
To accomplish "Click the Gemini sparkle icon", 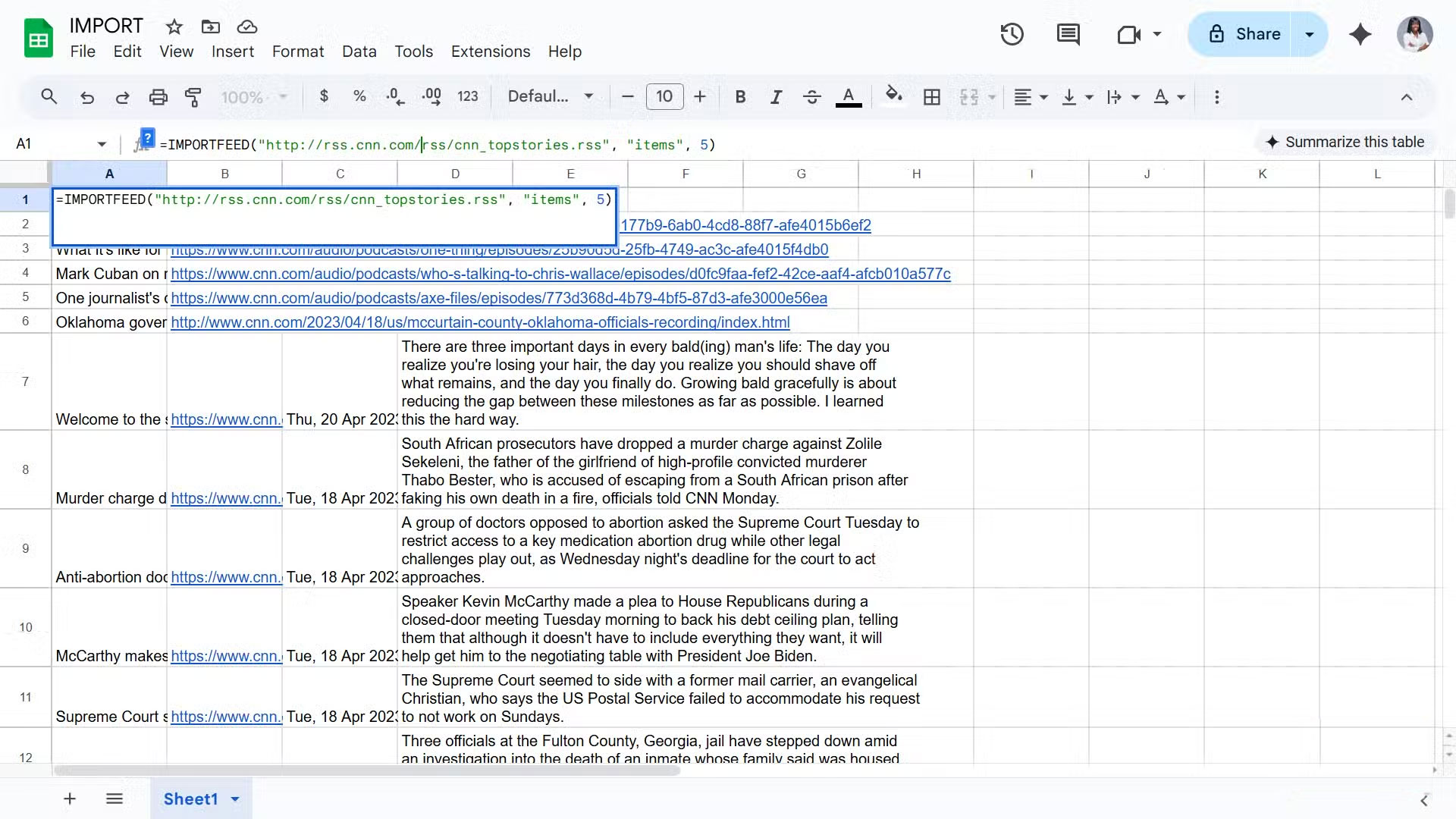I will tap(1360, 34).
